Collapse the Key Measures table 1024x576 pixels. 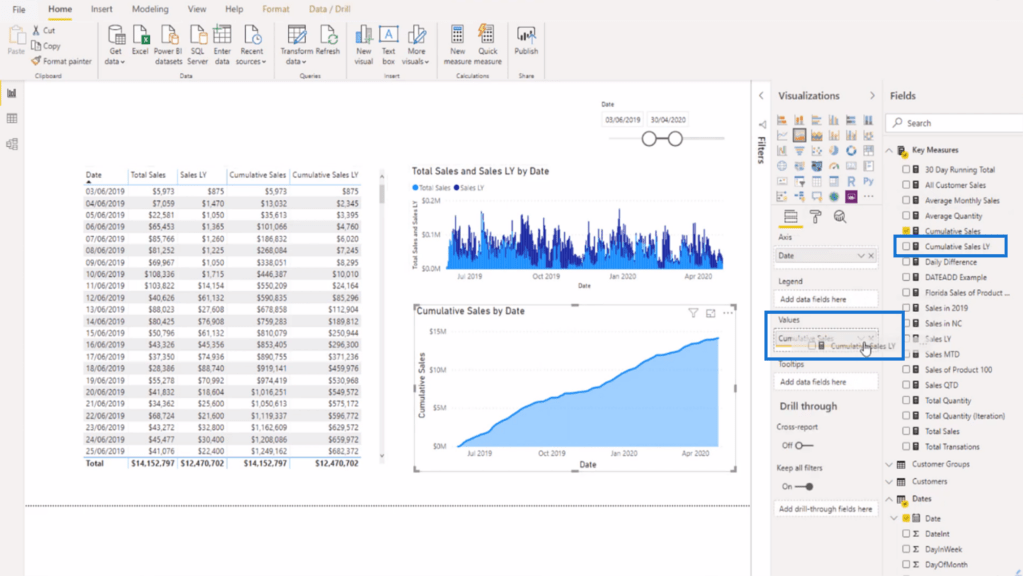click(x=889, y=150)
